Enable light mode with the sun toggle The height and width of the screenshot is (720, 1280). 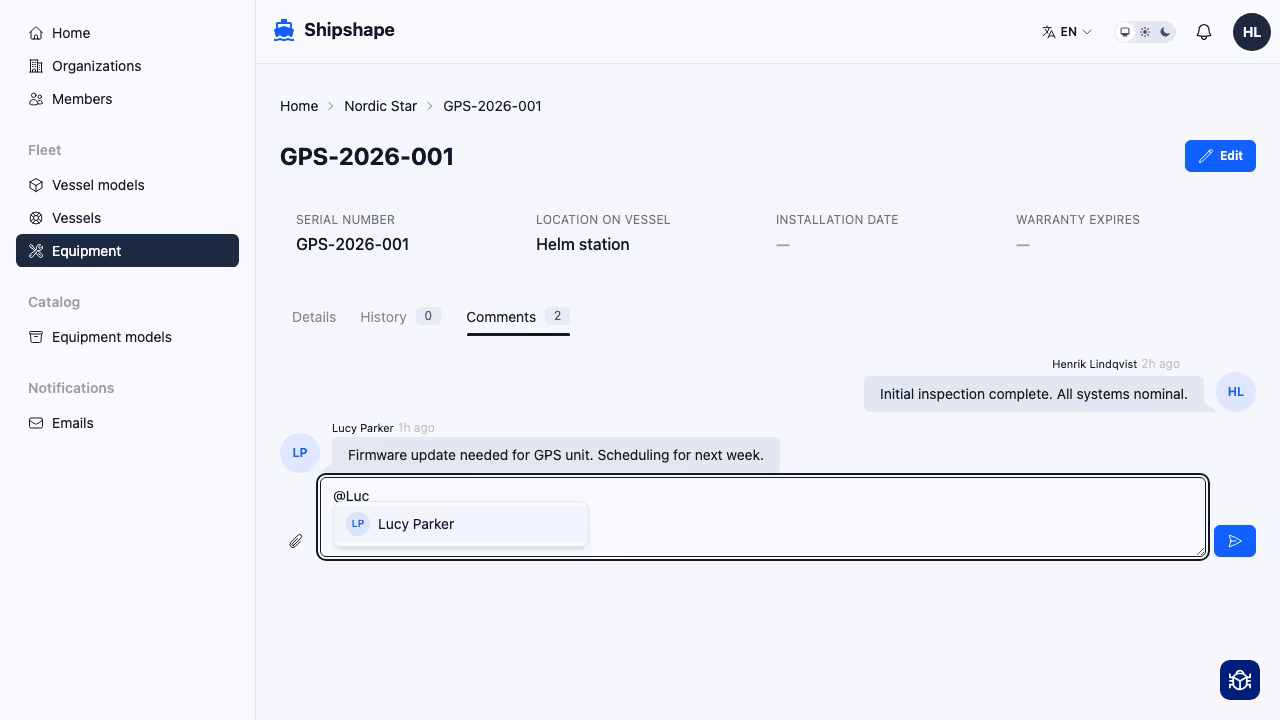[x=1145, y=31]
